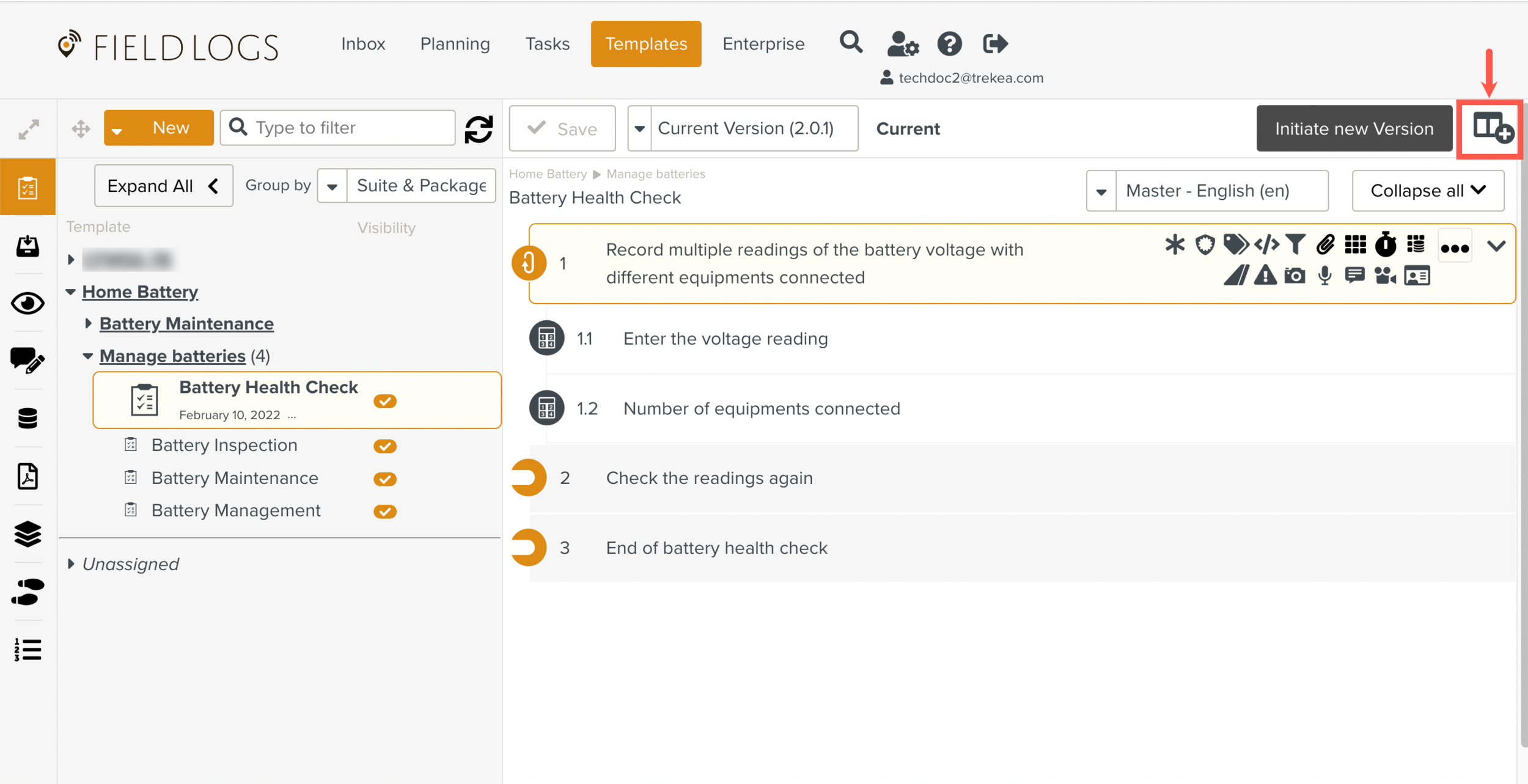Click the comment with pencil sidebar icon
This screenshot has height=784, width=1528.
28,360
